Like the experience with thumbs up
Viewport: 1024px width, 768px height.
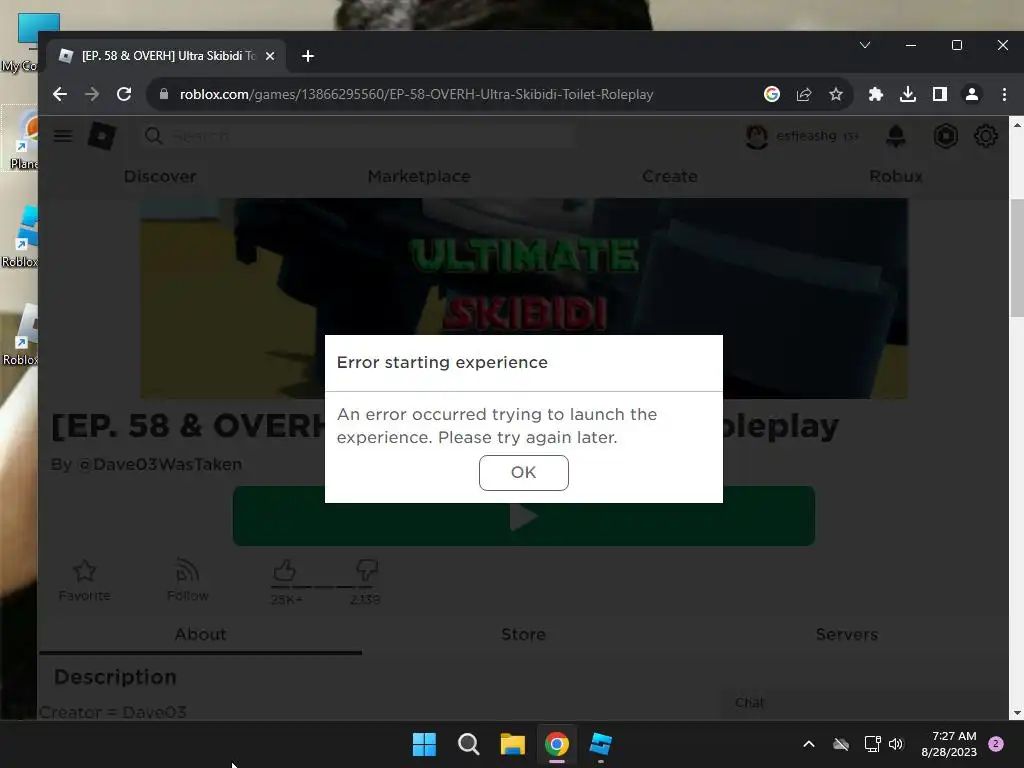285,571
